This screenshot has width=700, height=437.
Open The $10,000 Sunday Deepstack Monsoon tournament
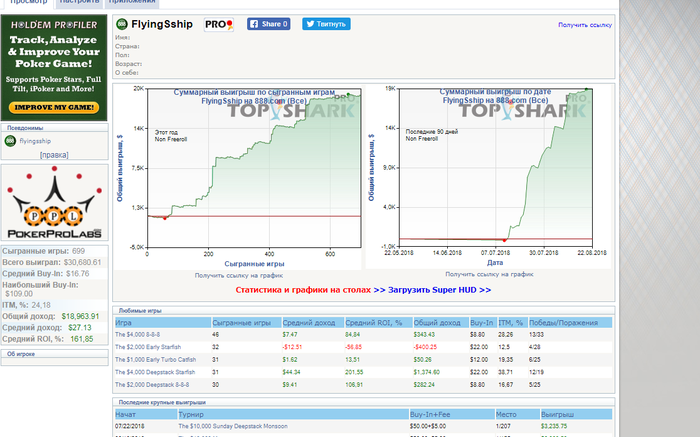coord(233,426)
